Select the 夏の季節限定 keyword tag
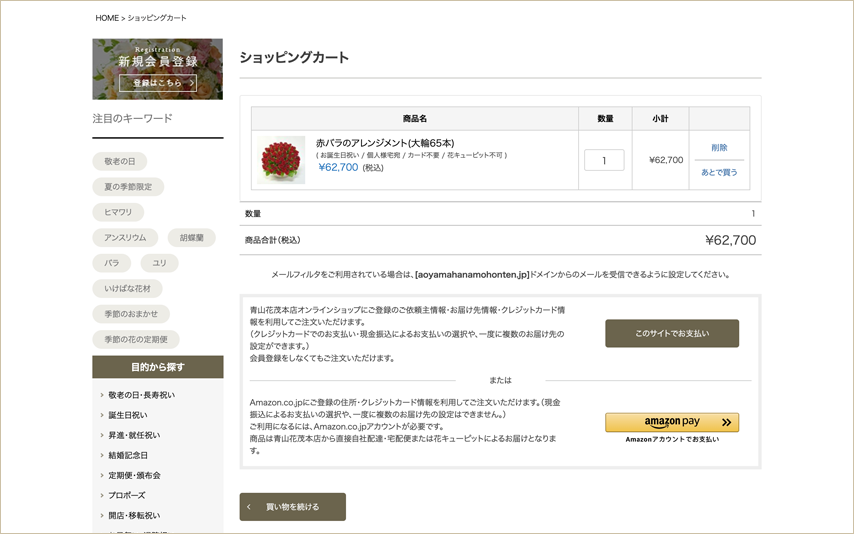 (x=128, y=187)
